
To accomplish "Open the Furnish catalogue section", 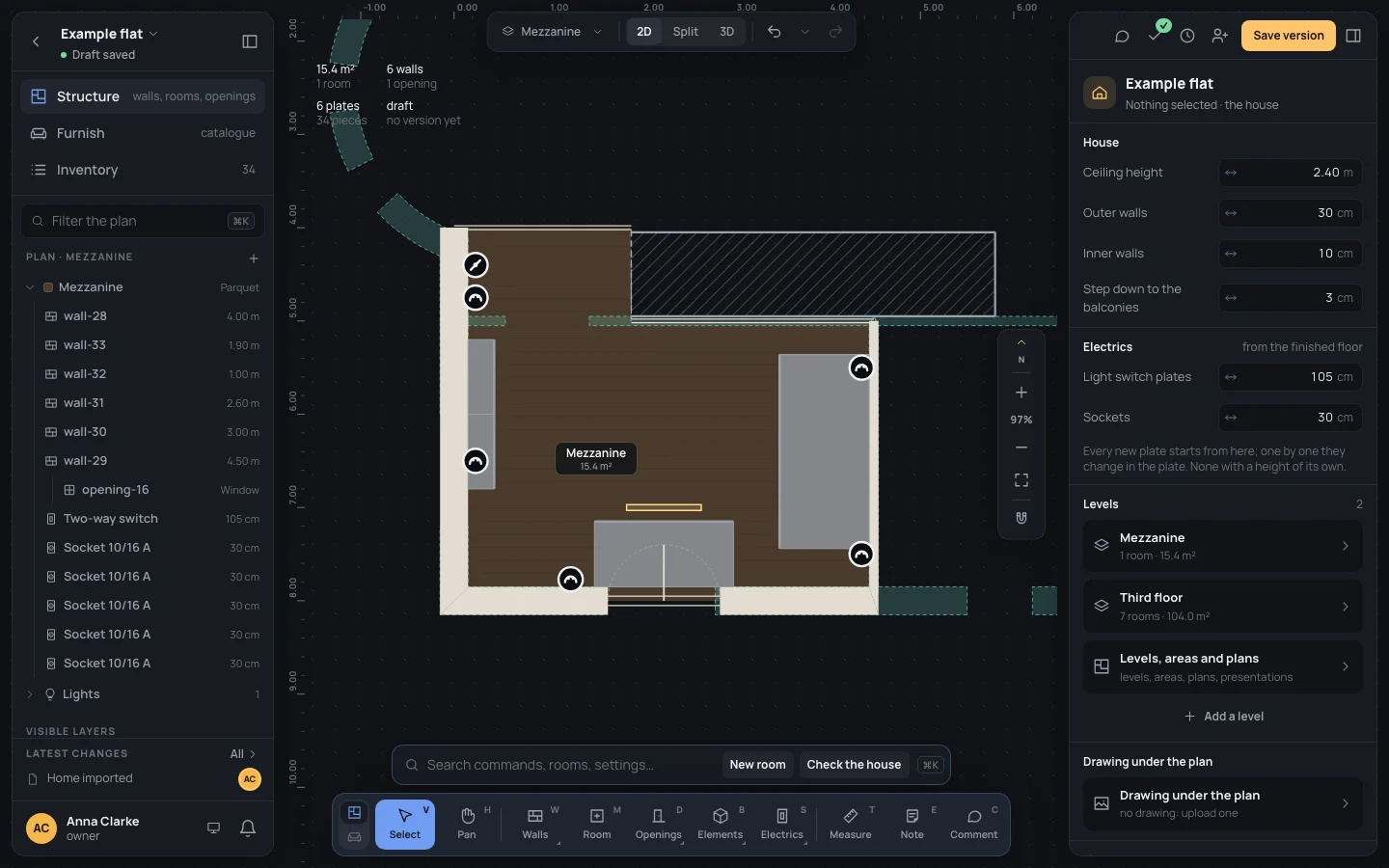I will [143, 133].
